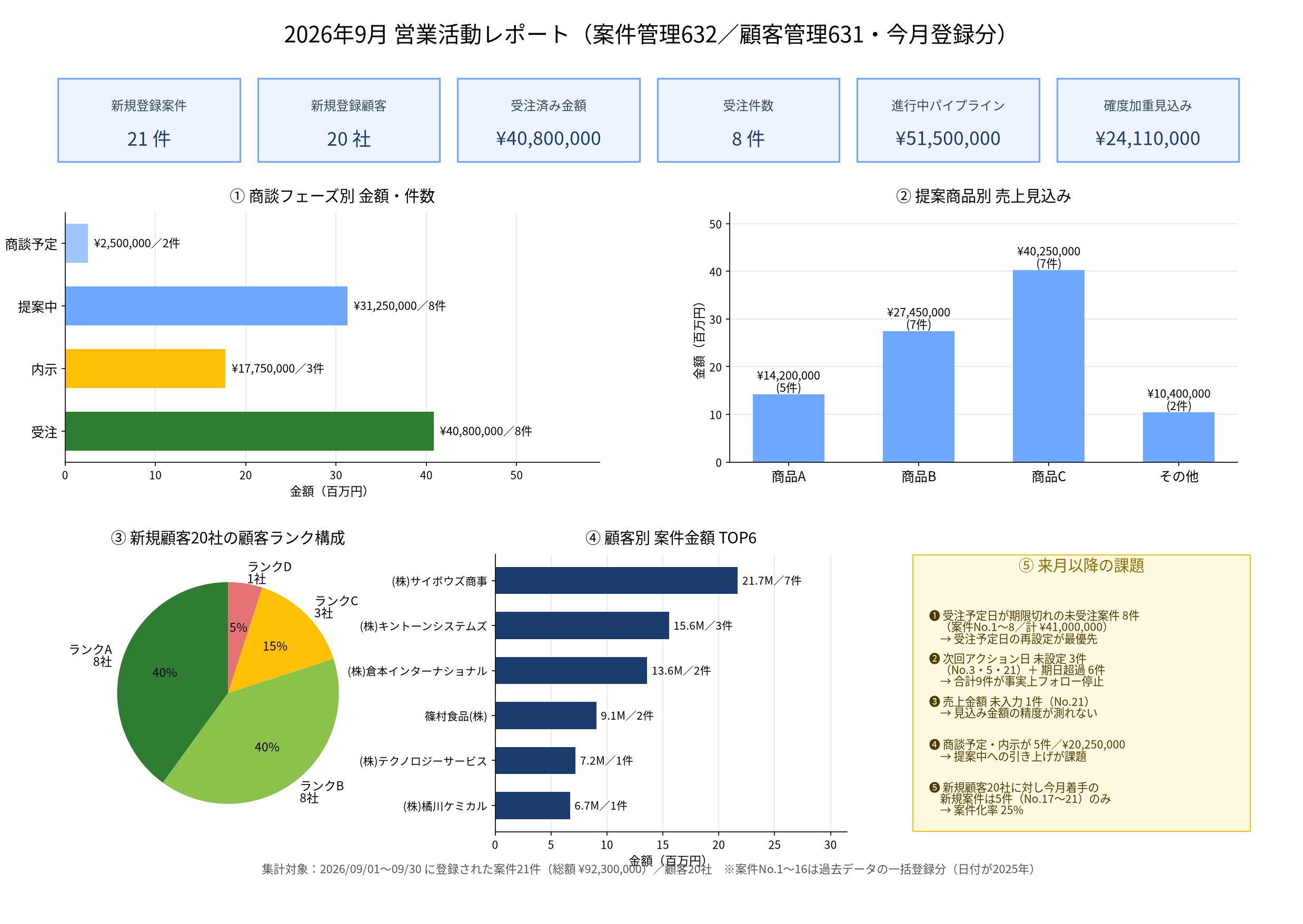This screenshot has height=924, width=1303.
Task: Click the その他 column in product chart
Action: 1178,438
